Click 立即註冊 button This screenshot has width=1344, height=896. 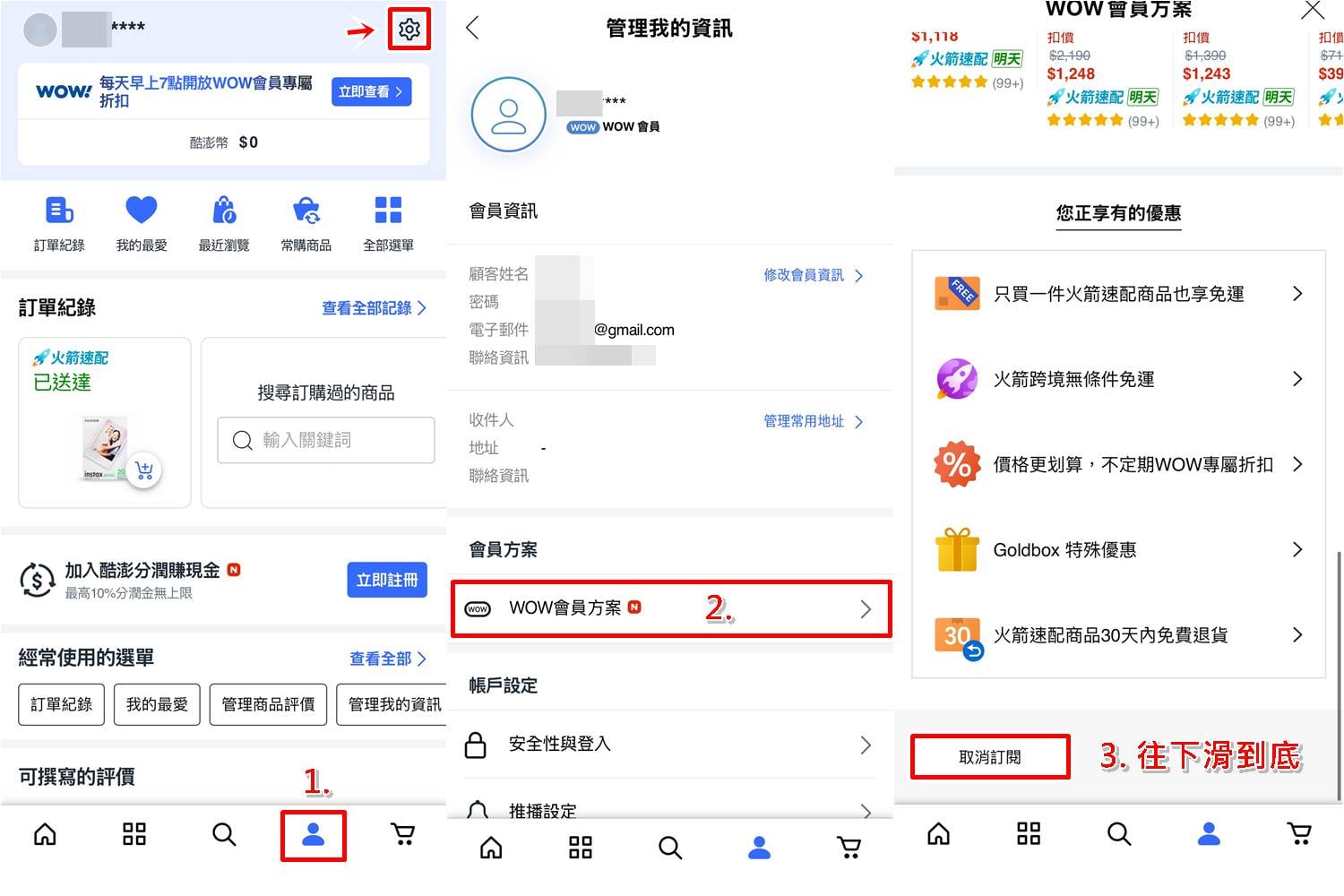click(x=387, y=580)
